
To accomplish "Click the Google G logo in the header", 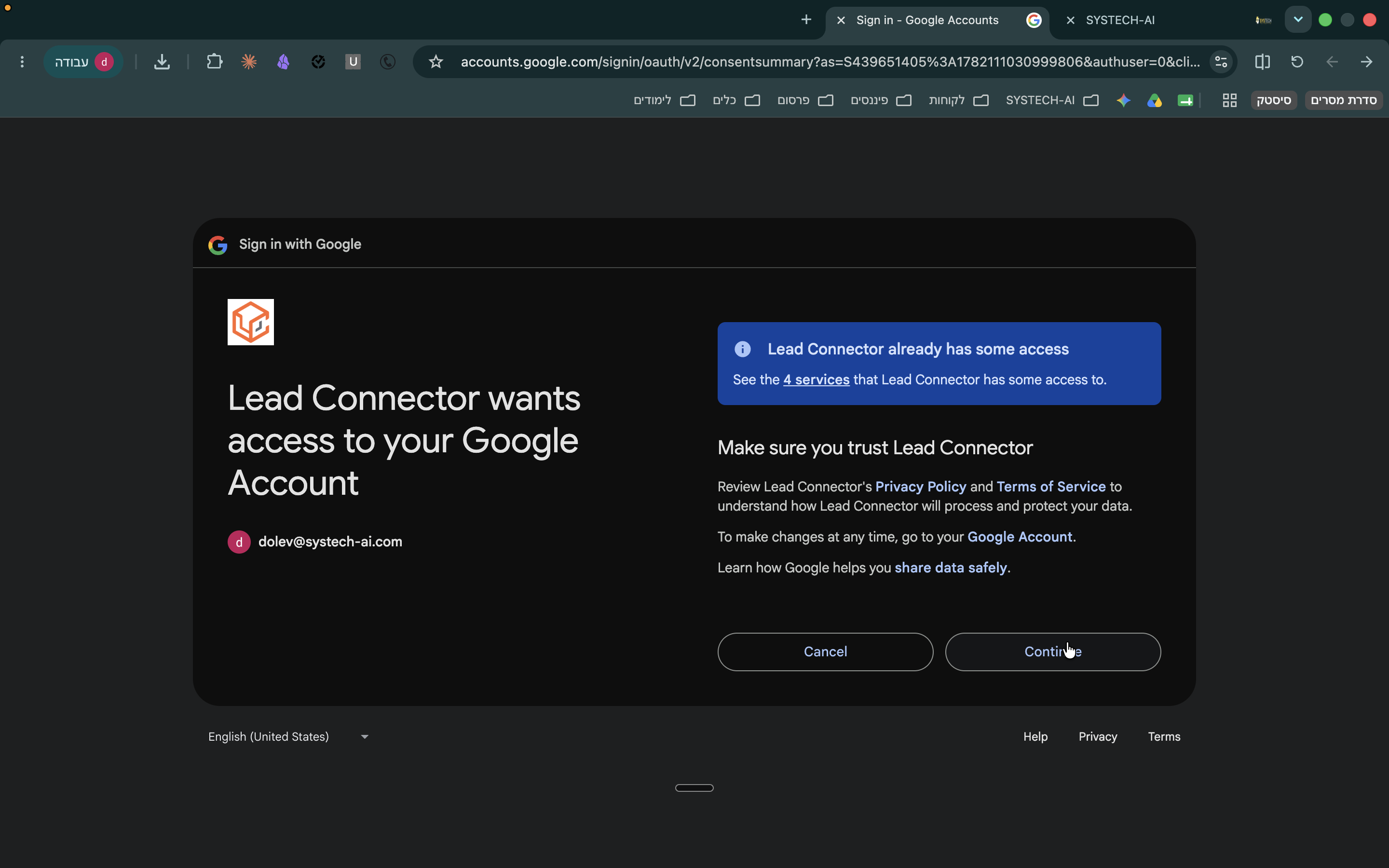I will pos(218,245).
